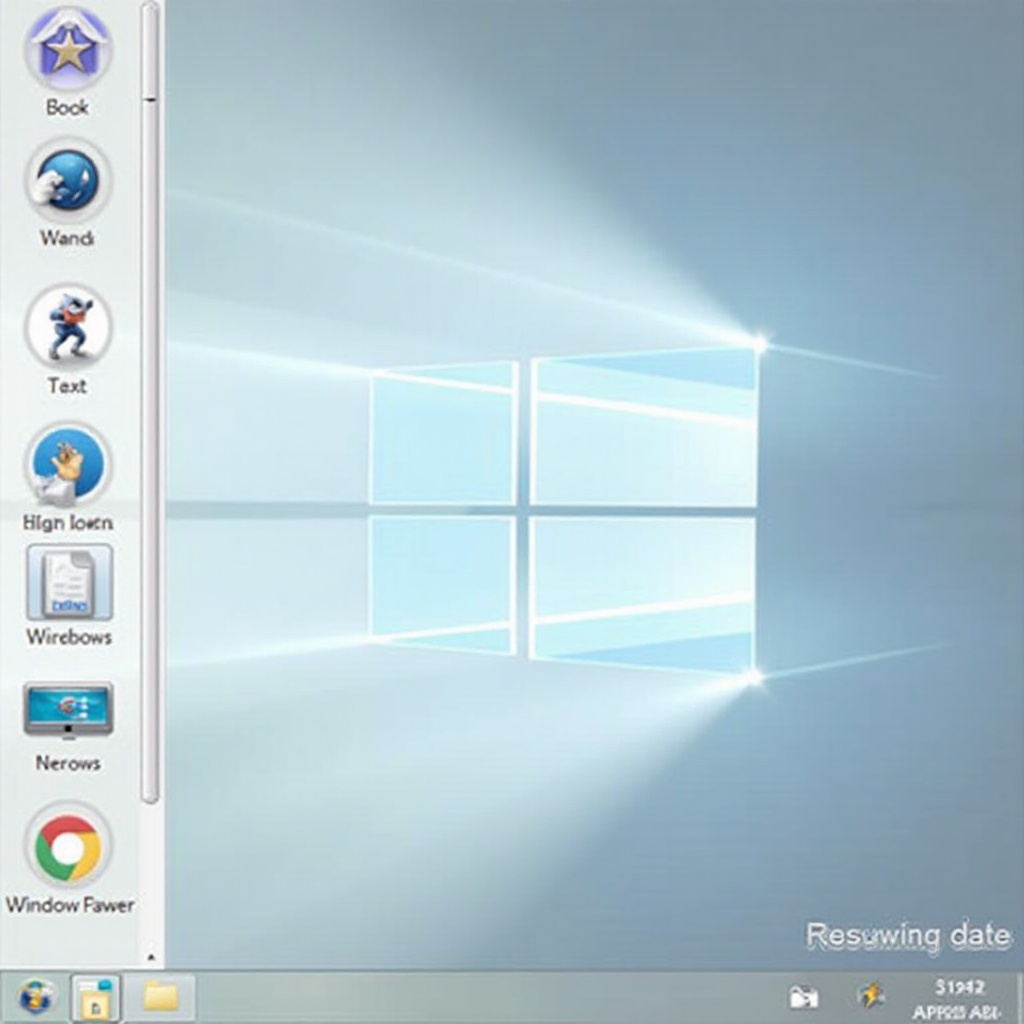1024x1024 pixels.
Task: Click the folder tray icon near clock
Action: pos(804,997)
